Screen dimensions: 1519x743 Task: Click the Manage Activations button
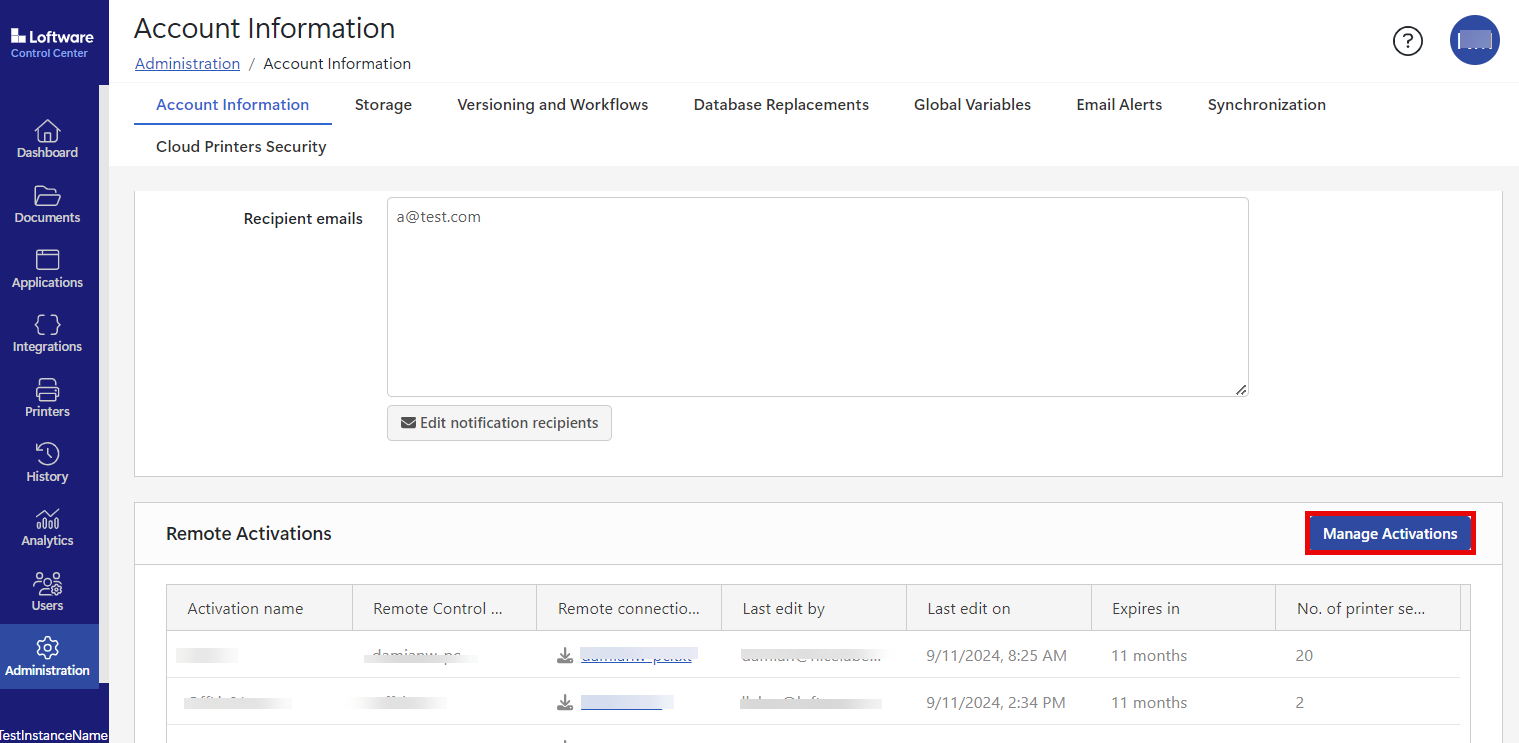[1389, 534]
